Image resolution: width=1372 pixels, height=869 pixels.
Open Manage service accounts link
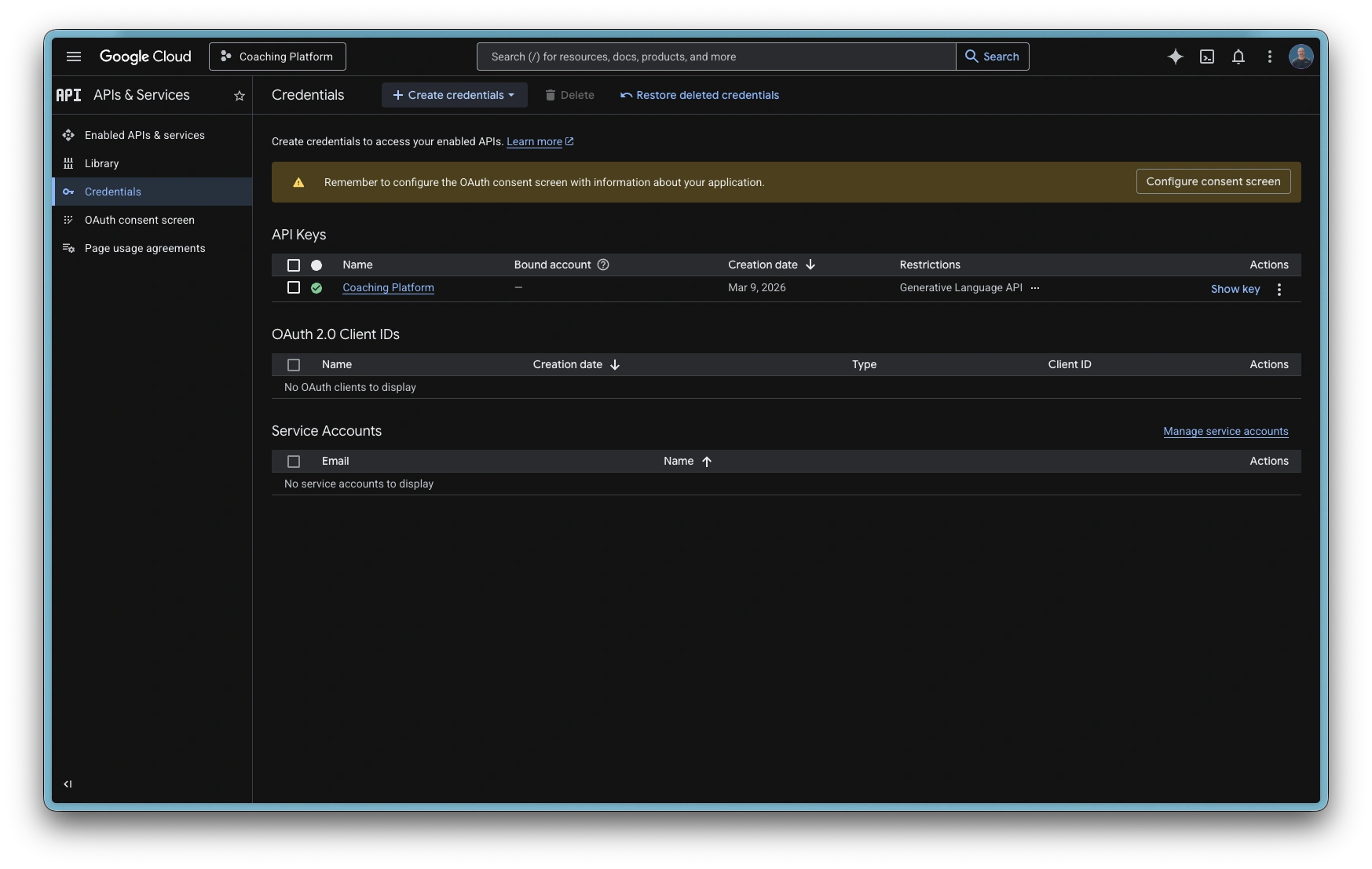pyautogui.click(x=1225, y=431)
